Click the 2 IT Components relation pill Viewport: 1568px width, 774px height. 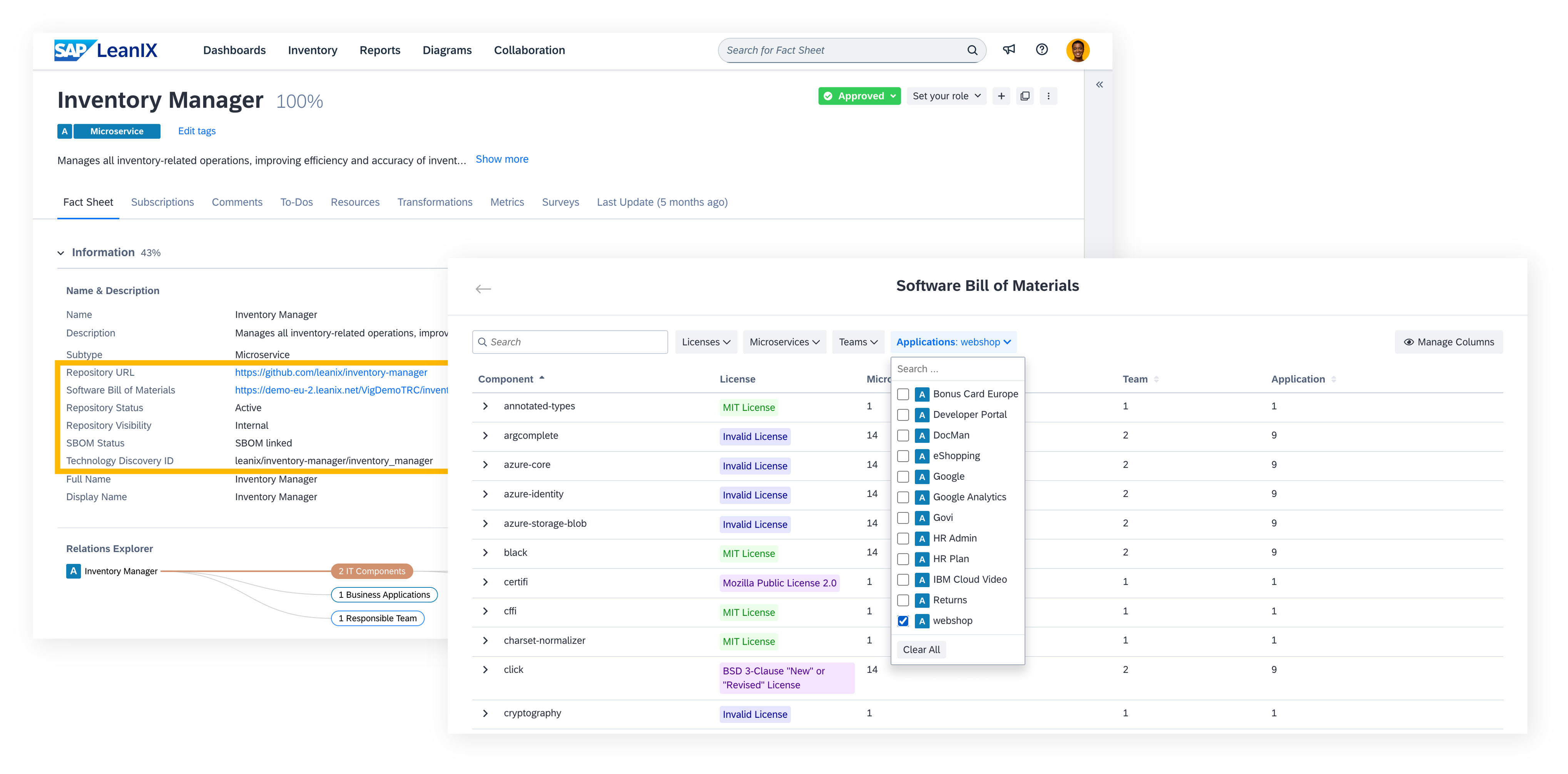point(372,571)
